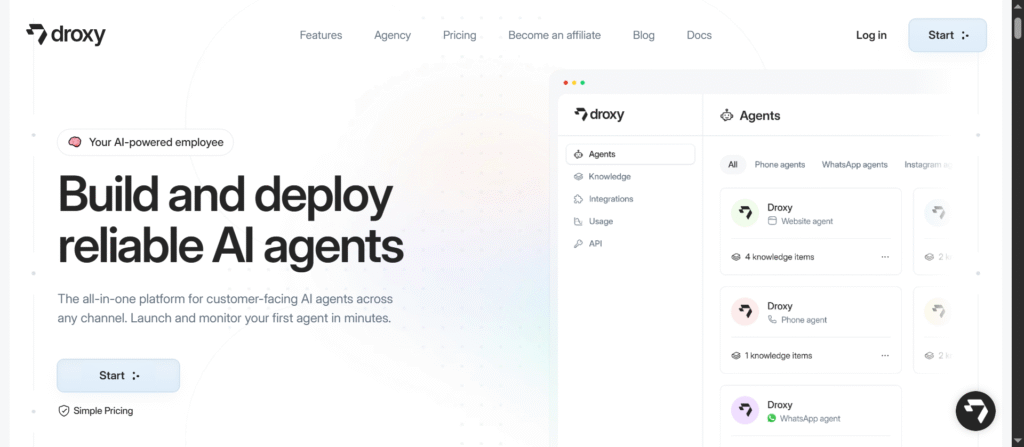
Task: Open the floating chat widget icon
Action: point(975,411)
